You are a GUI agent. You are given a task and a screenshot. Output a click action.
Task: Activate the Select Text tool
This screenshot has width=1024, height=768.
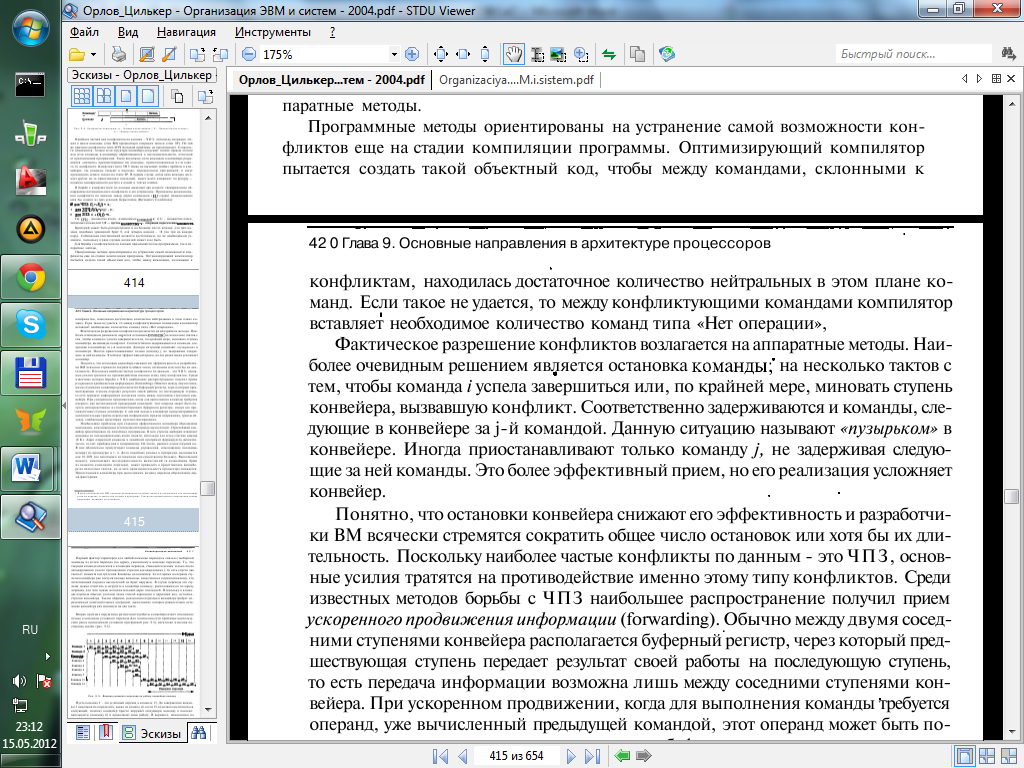click(537, 54)
